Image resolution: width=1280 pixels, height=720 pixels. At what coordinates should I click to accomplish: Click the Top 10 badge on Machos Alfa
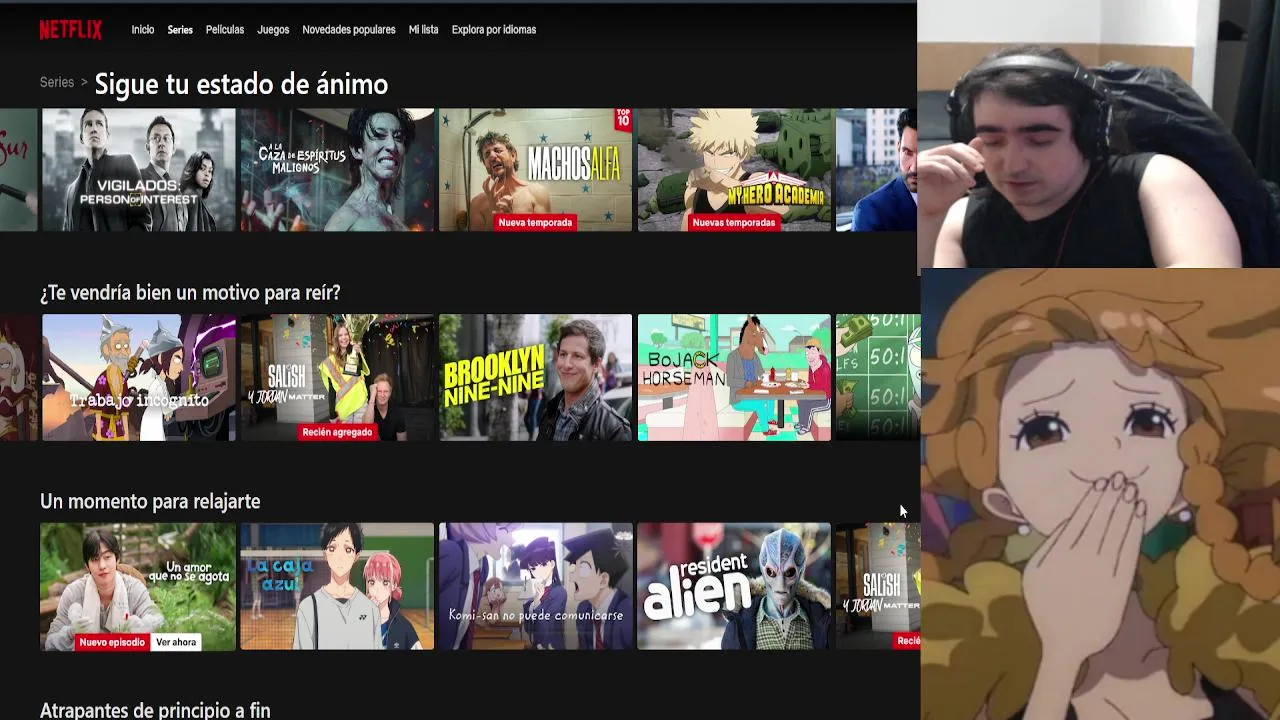(x=623, y=119)
